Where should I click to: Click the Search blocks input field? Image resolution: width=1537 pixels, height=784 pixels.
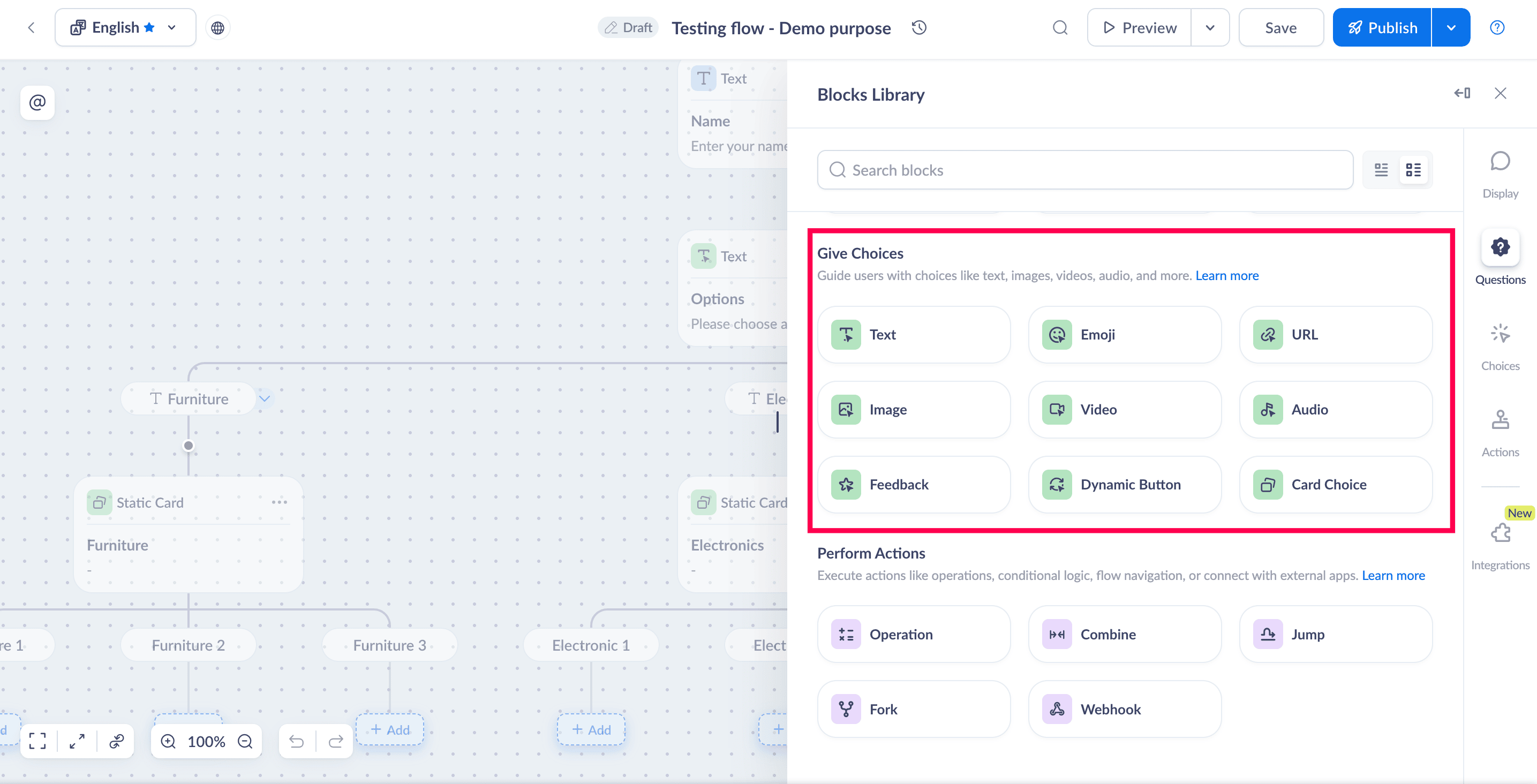pyautogui.click(x=1084, y=170)
